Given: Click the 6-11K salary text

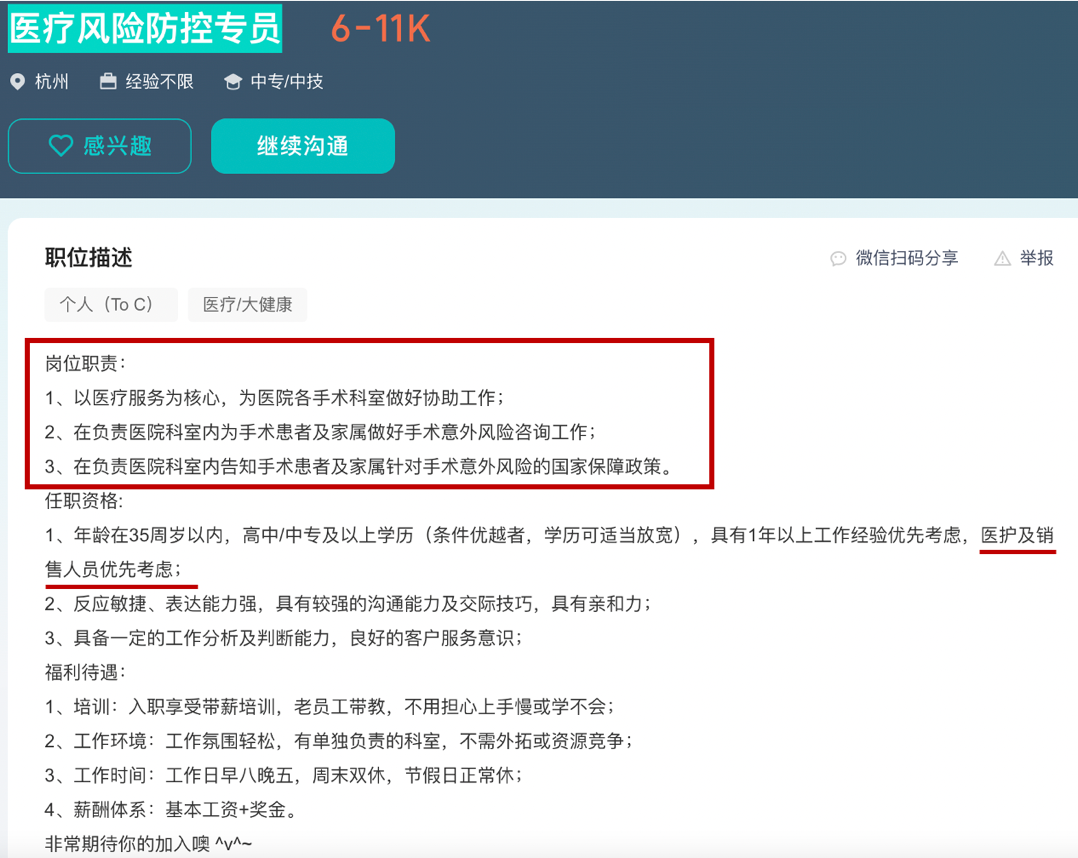Looking at the screenshot, I should point(380,30).
